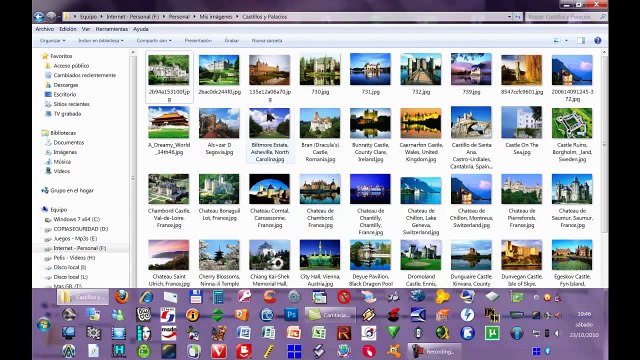Open the Archivo menu
Viewport: 640px width, 360px height.
point(44,29)
